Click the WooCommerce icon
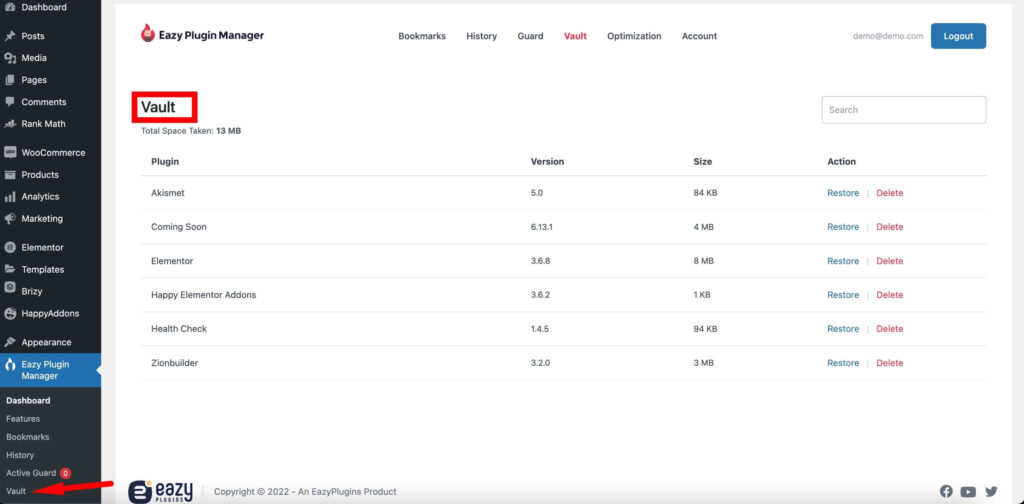 coord(10,152)
